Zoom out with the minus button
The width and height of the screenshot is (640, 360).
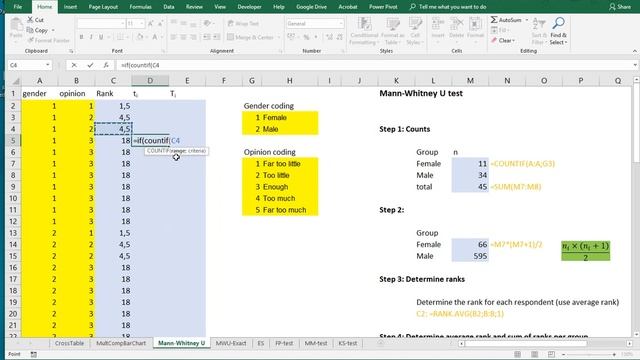(564, 354)
